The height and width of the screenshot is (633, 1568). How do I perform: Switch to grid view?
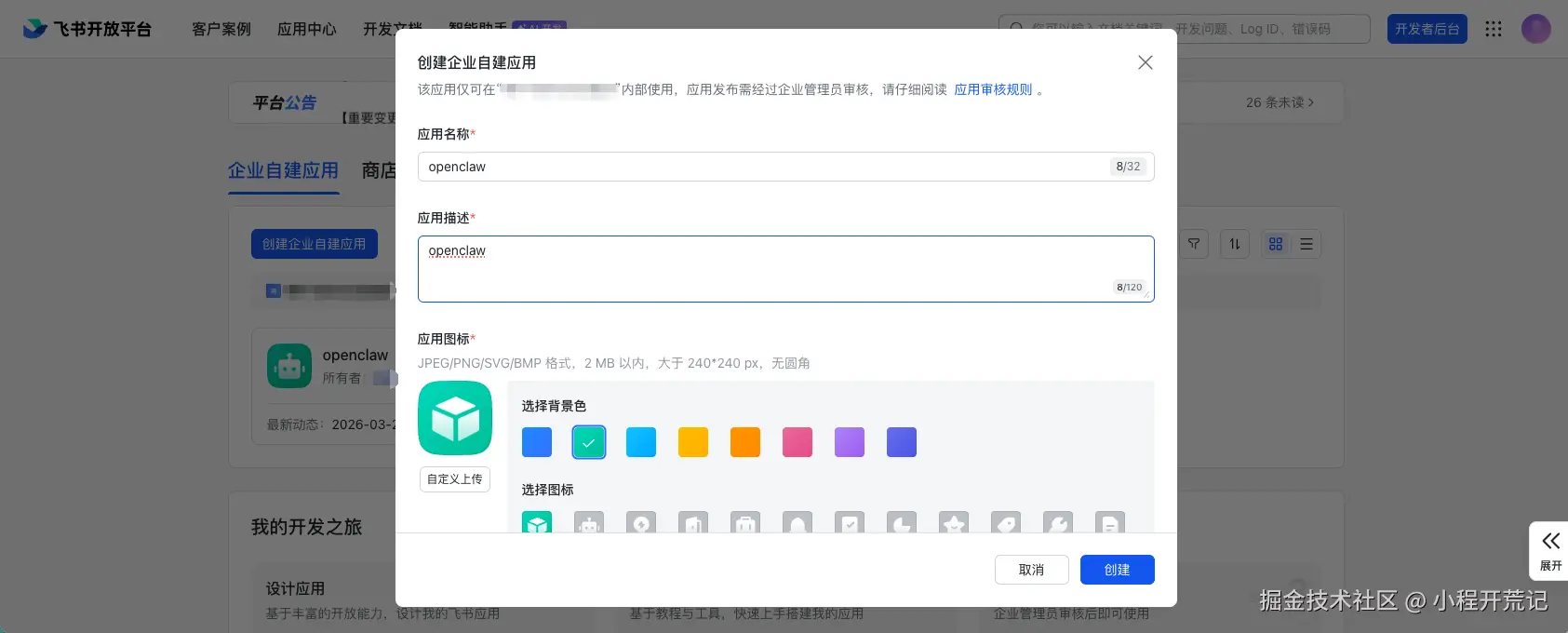[x=1276, y=244]
